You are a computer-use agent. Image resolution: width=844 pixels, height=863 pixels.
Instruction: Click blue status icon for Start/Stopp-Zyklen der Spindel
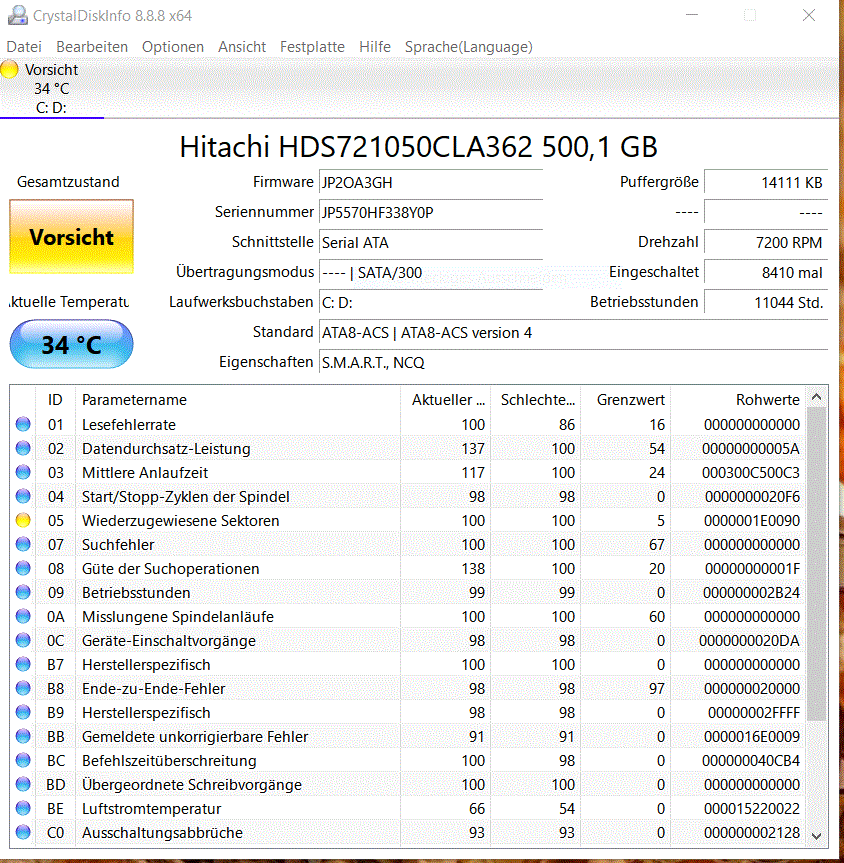(23, 496)
